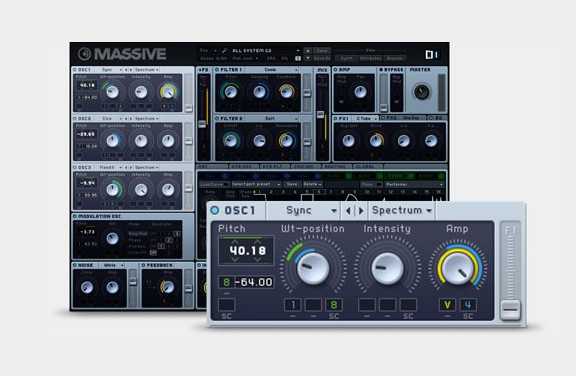Open OSC2 wavetable dropdown
576x376 pixels.
pos(109,119)
